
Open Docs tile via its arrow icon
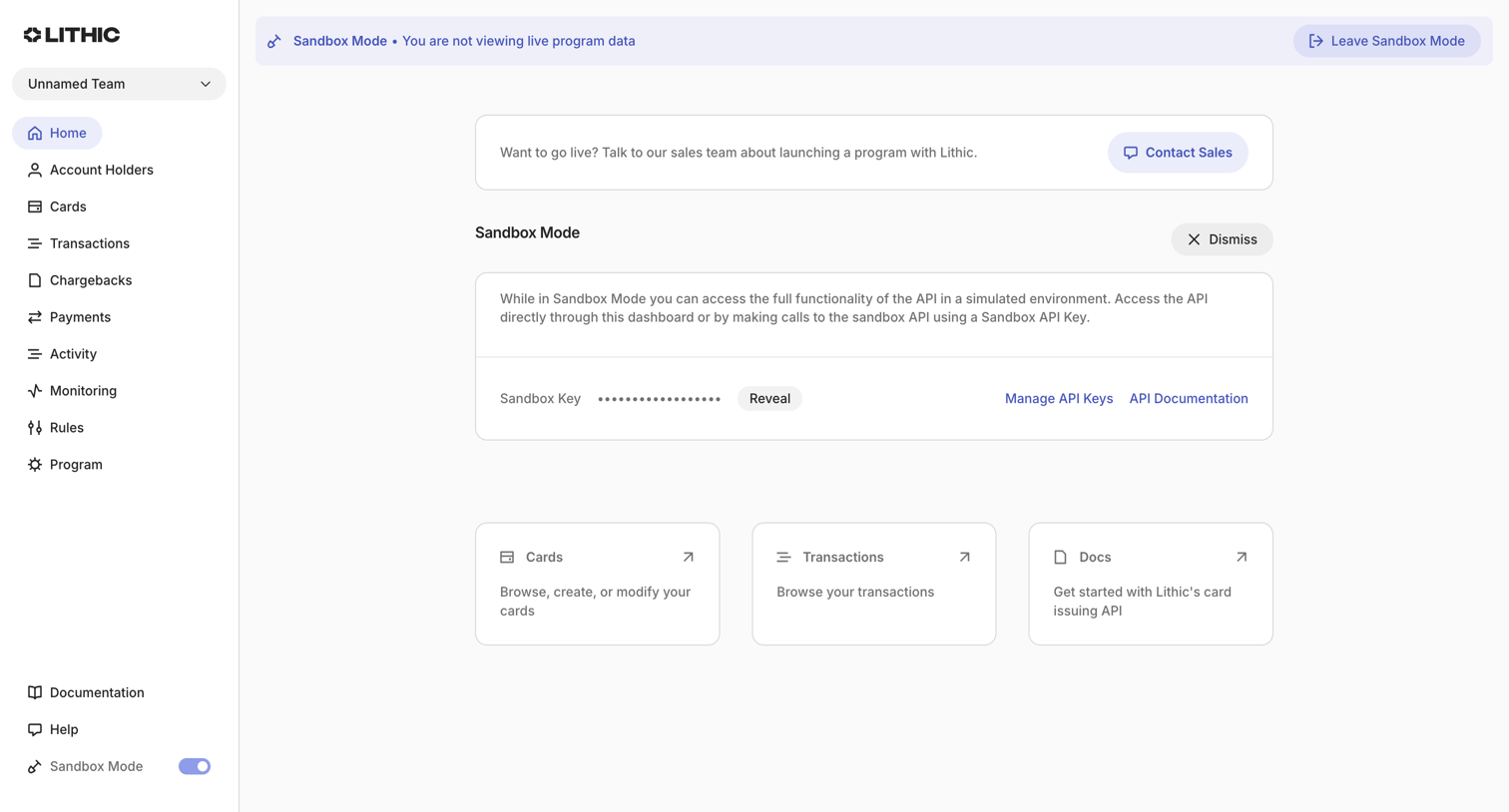[1242, 557]
